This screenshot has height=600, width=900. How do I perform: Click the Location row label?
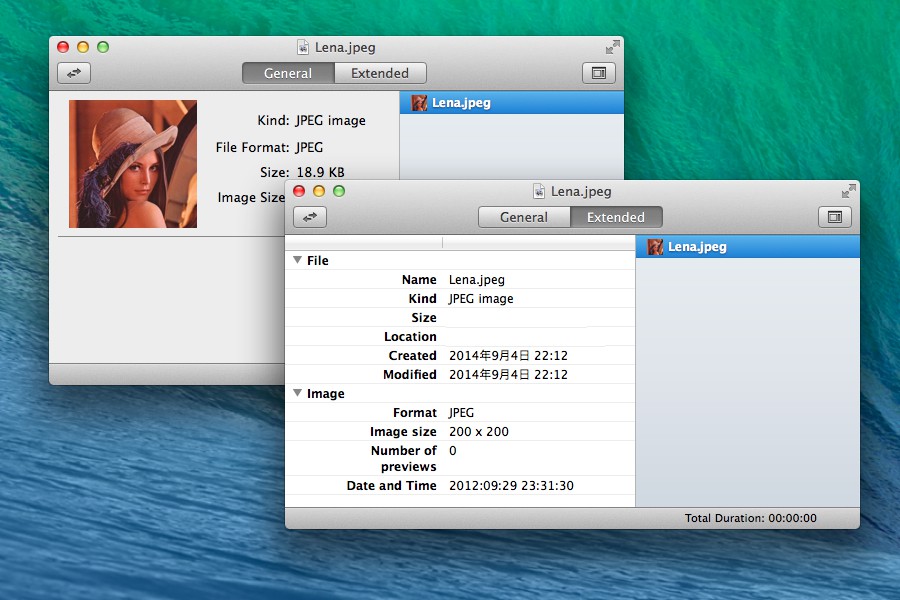(x=410, y=336)
